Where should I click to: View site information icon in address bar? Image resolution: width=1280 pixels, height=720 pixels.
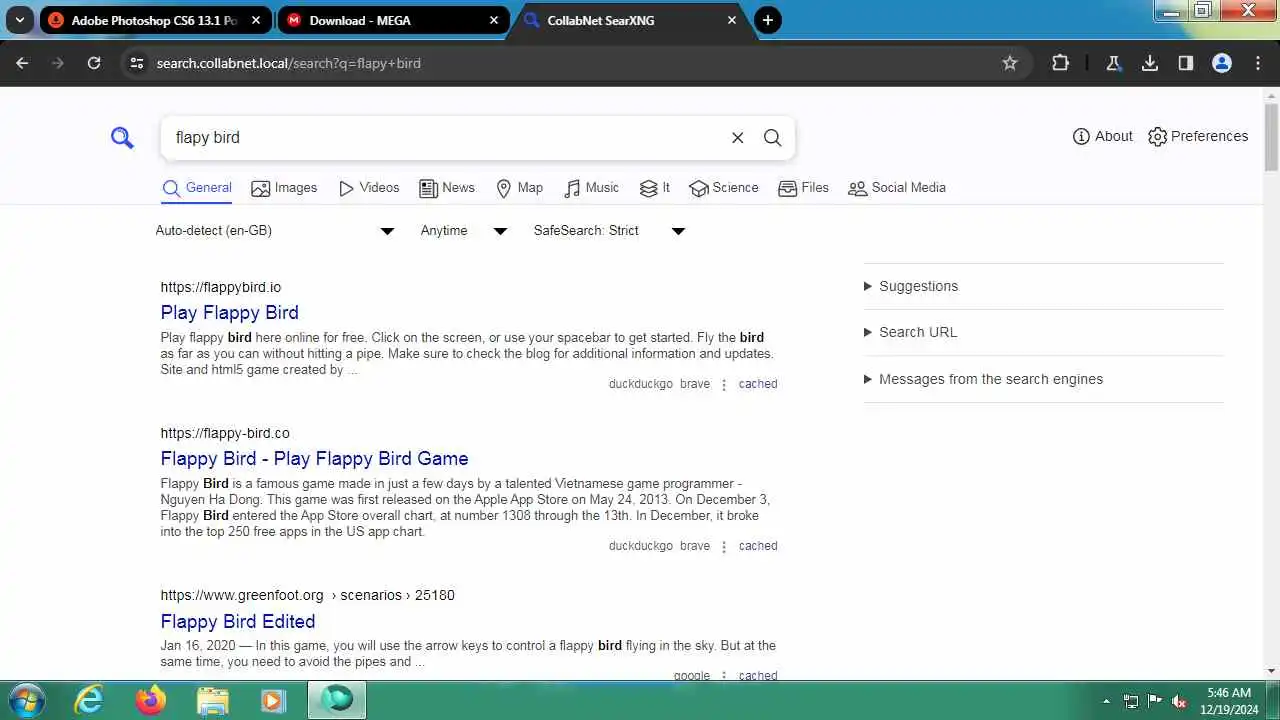138,63
